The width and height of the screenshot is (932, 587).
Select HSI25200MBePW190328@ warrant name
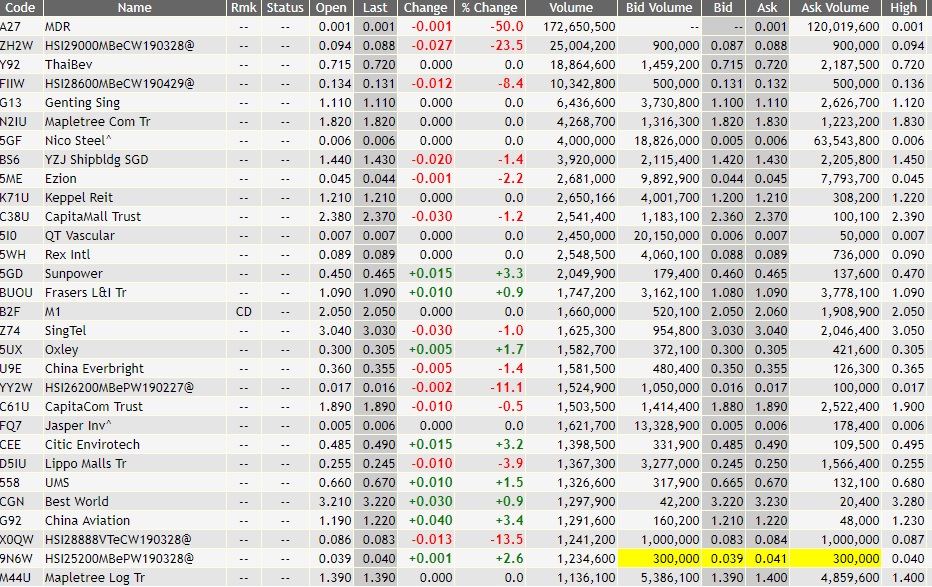[119, 559]
